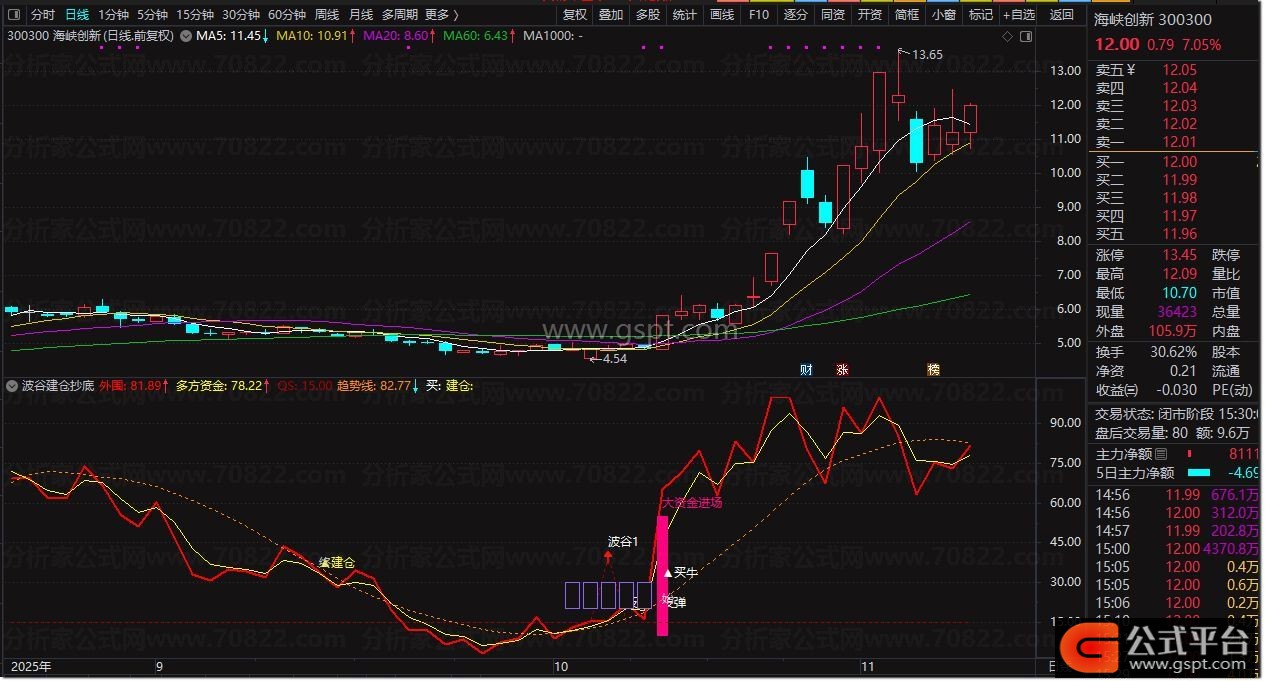
Task: Click the 涨 marker icon on the chart
Action: [x=842, y=369]
